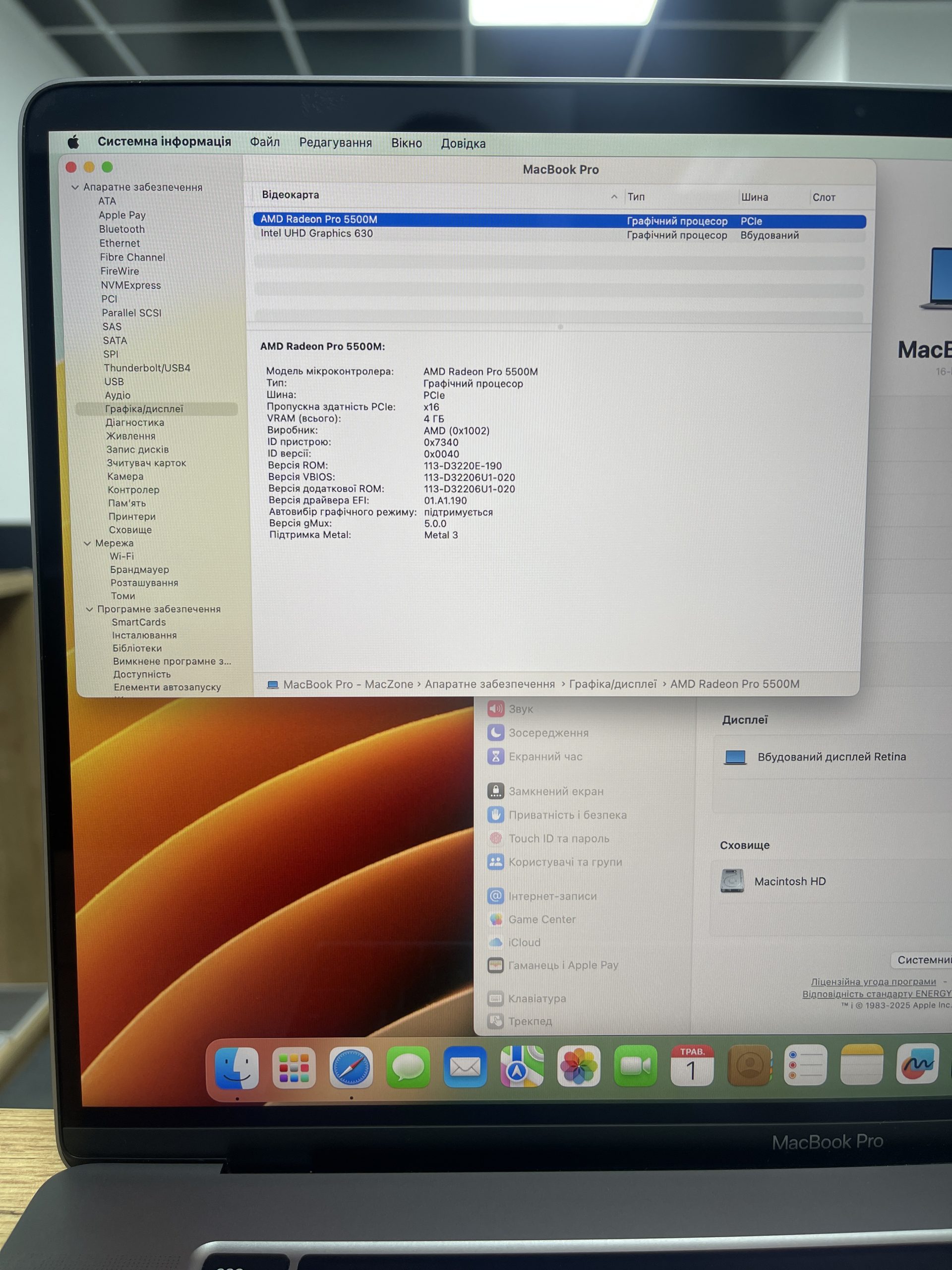The image size is (952, 1270).
Task: Select Живлення in hardware tree
Action: click(131, 436)
